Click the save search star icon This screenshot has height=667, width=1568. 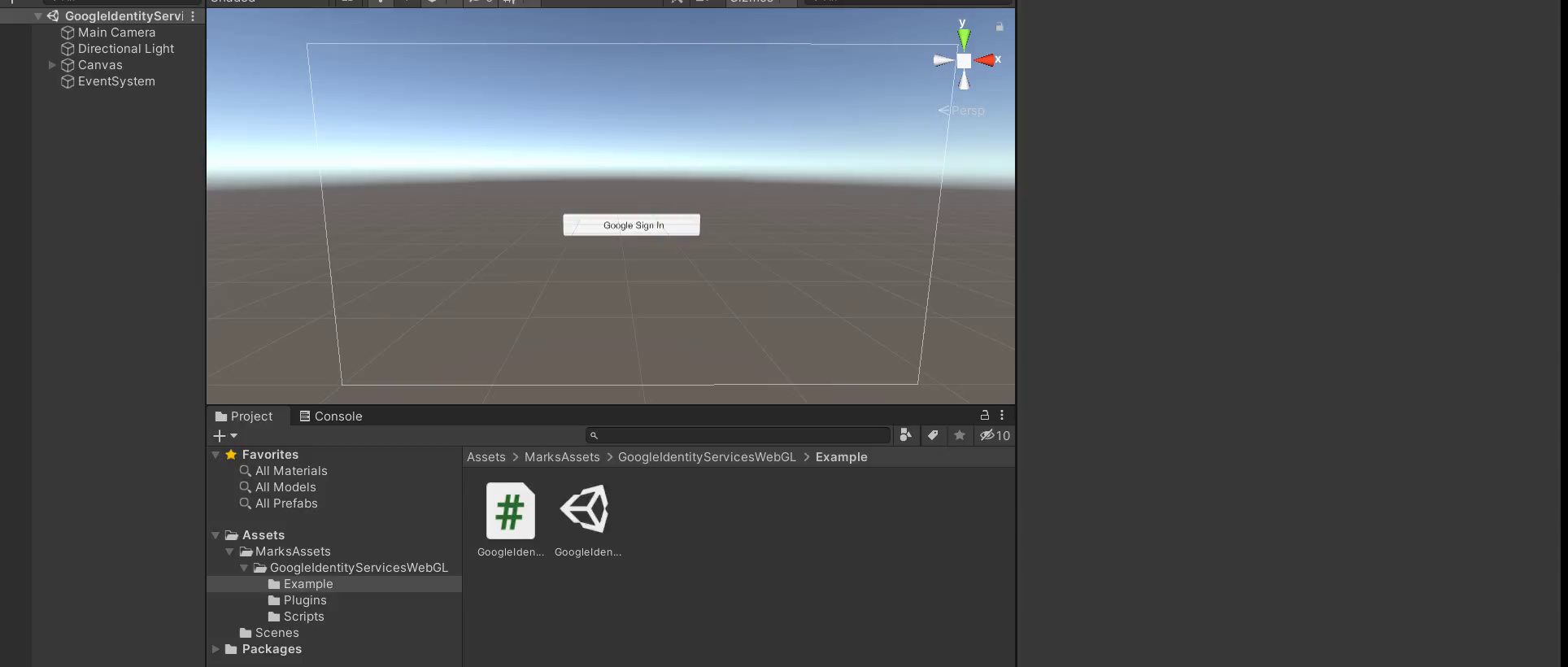960,435
